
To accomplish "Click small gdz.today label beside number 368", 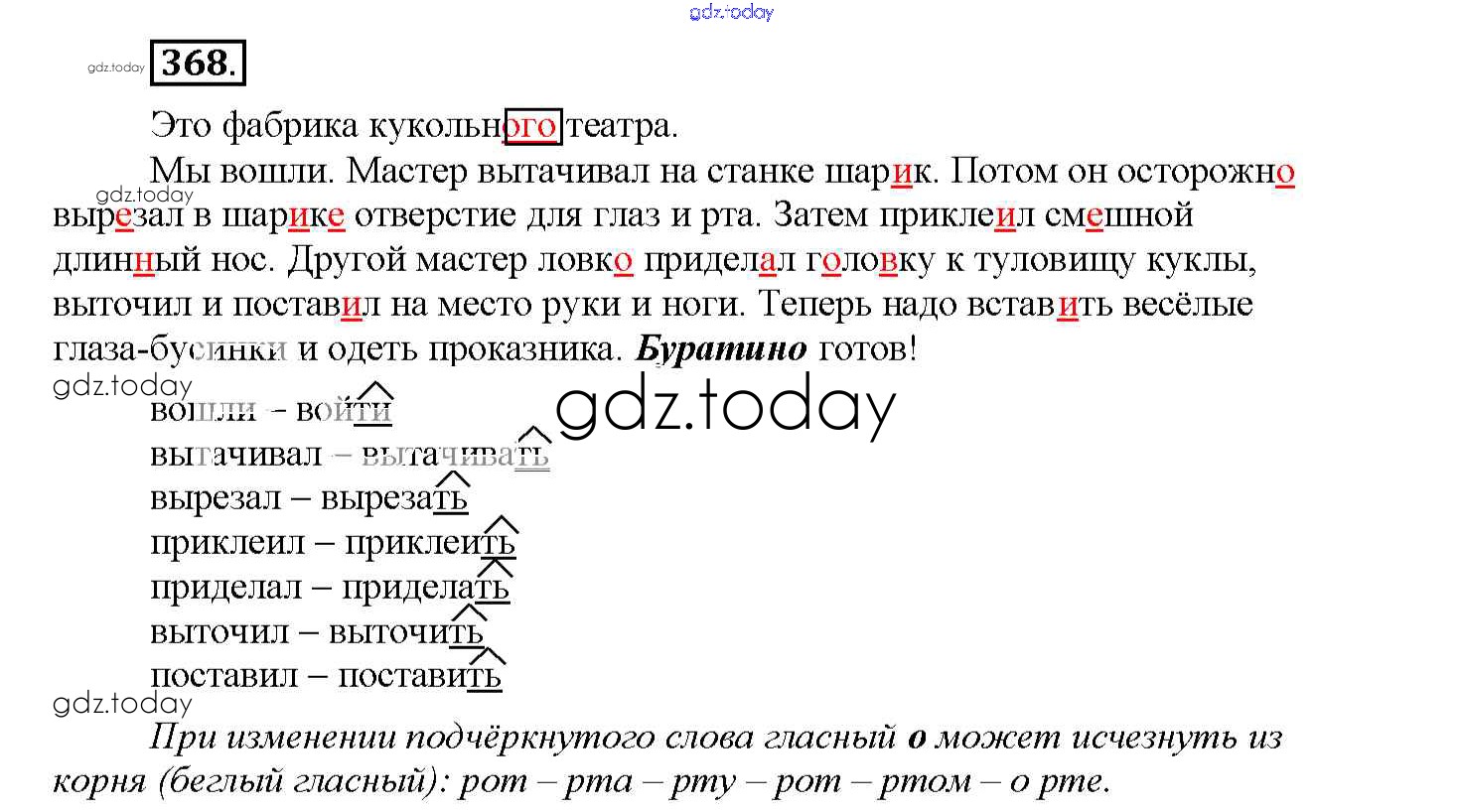I will click(116, 68).
